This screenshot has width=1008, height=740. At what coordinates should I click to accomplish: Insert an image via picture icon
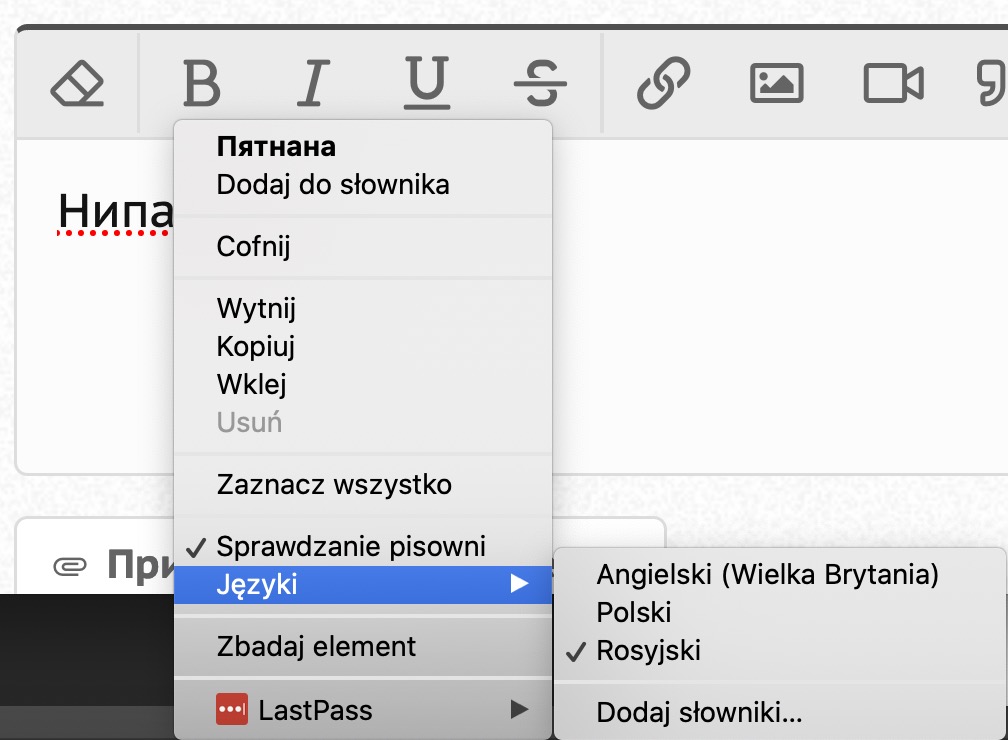coord(777,83)
